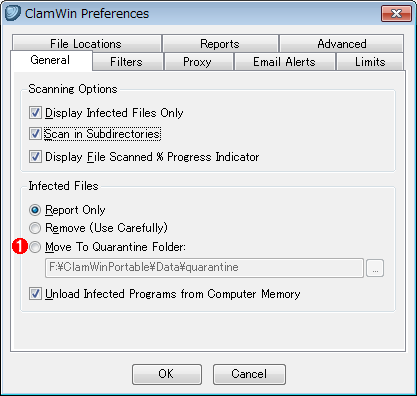Image resolution: width=417 pixels, height=396 pixels.
Task: Uncheck Display Infected Files Only
Action: [x=35, y=113]
